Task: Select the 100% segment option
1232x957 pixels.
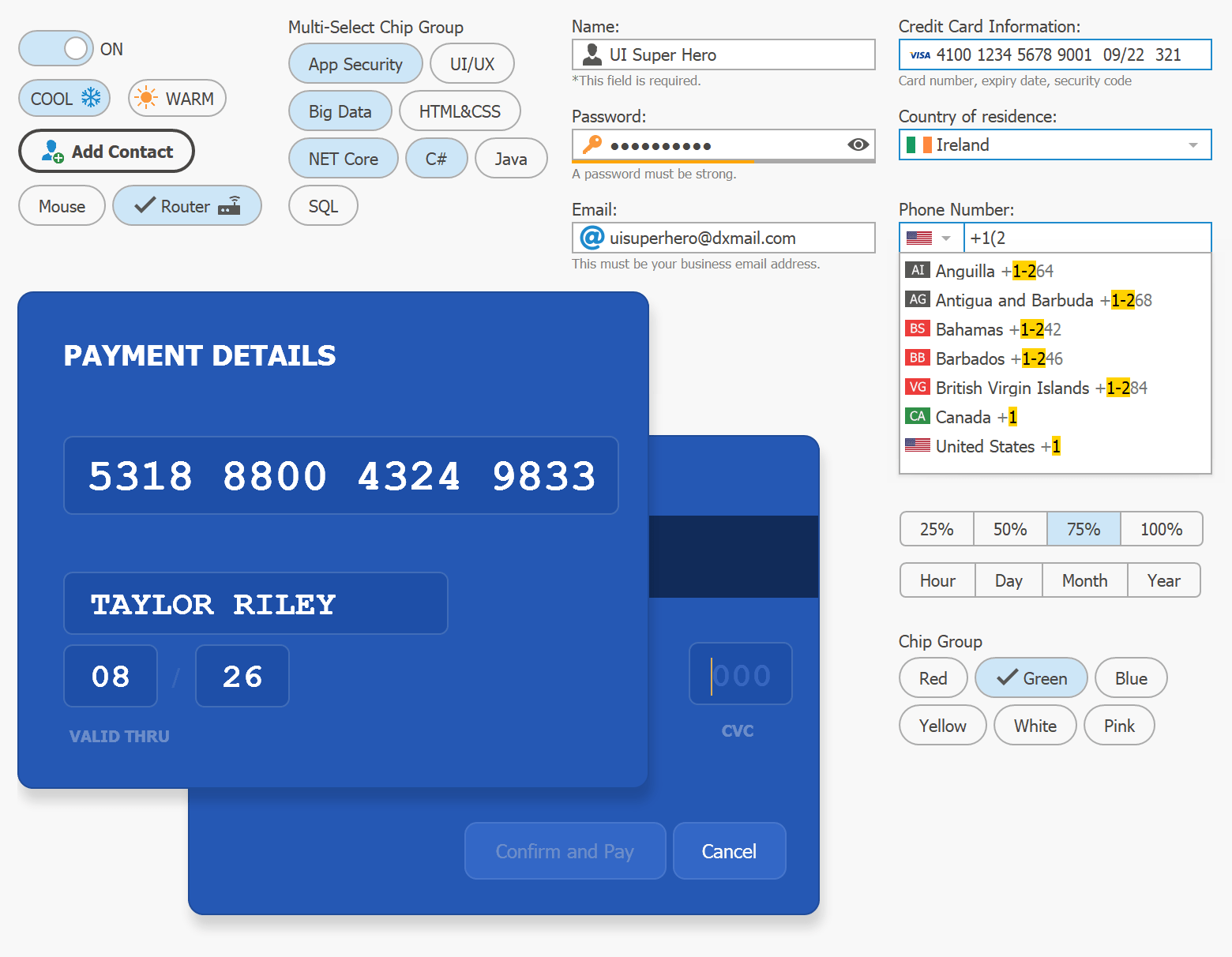Action: click(1161, 528)
